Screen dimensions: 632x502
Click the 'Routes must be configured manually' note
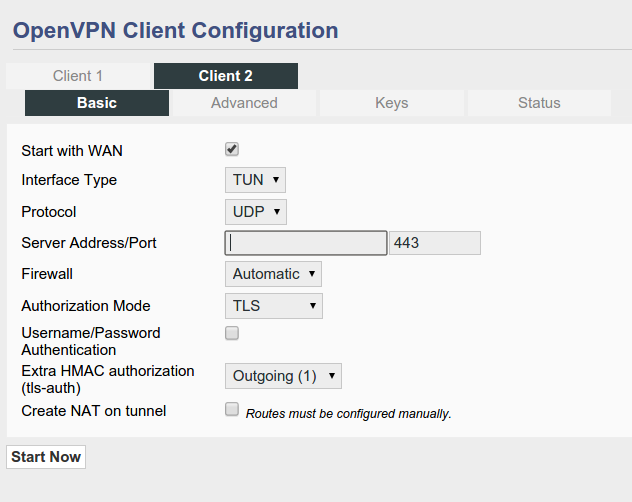348,414
